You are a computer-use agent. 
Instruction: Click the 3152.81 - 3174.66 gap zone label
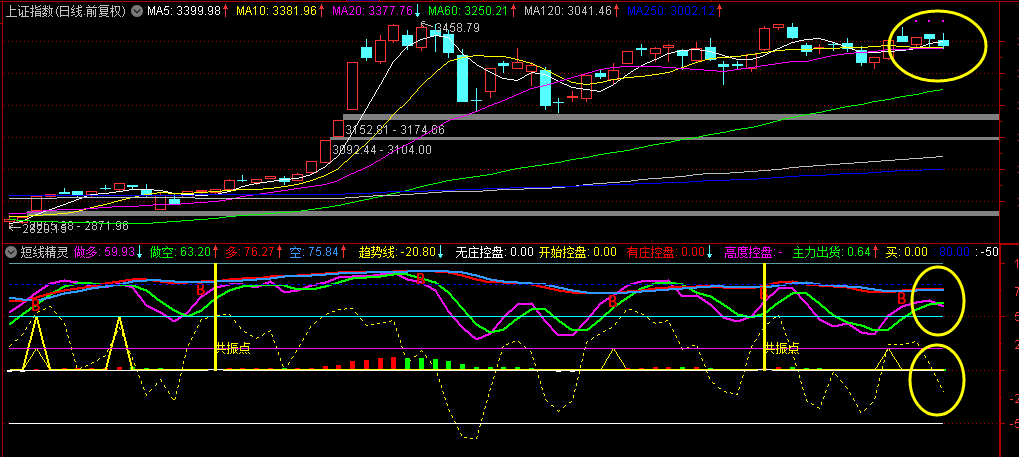[394, 130]
